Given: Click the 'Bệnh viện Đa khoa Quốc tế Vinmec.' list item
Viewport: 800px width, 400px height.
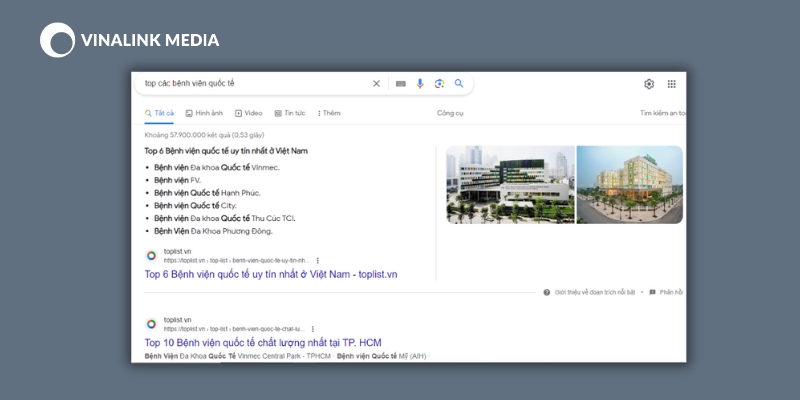Looking at the screenshot, I should click(x=217, y=167).
